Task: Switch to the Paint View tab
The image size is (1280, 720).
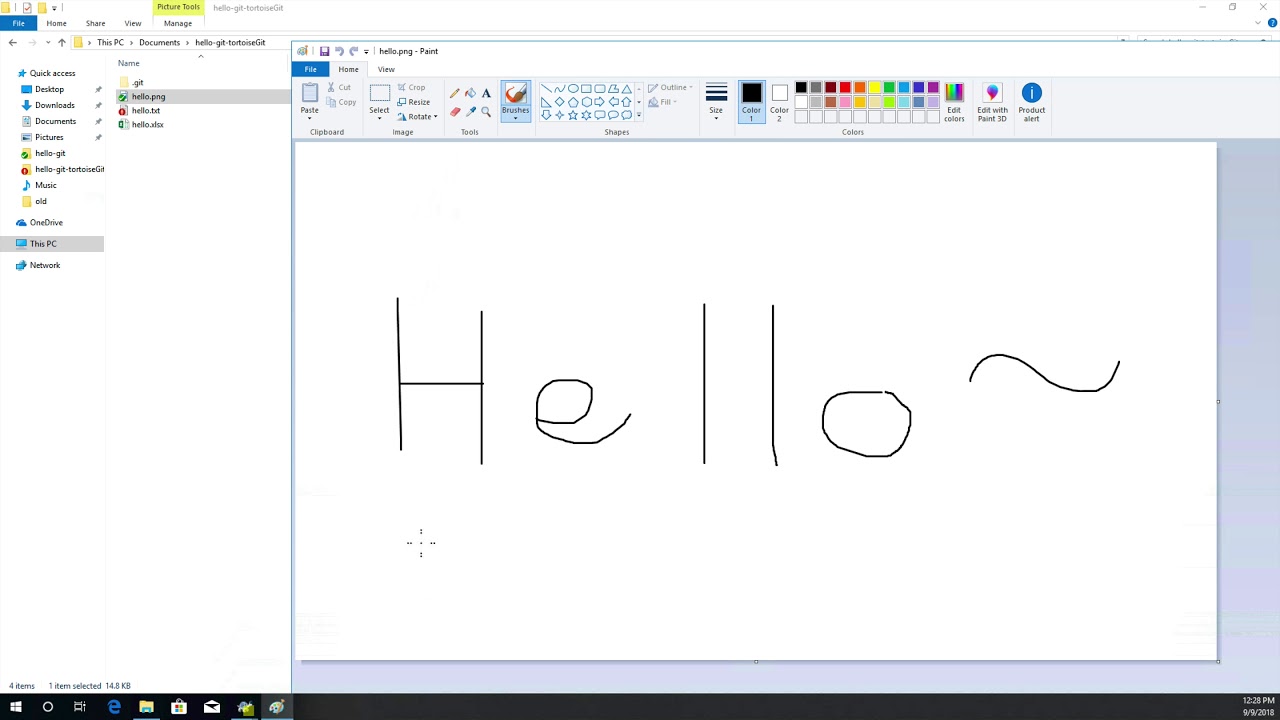Action: click(386, 69)
